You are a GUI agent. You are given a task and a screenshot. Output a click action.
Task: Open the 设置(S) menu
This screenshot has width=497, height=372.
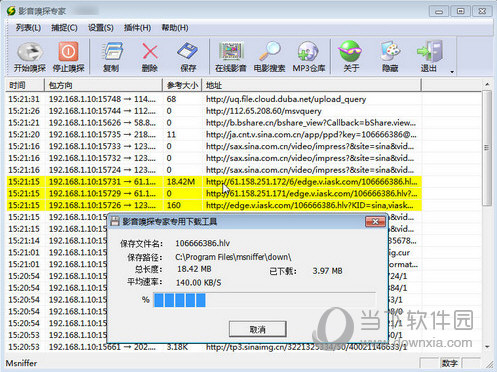[101, 28]
